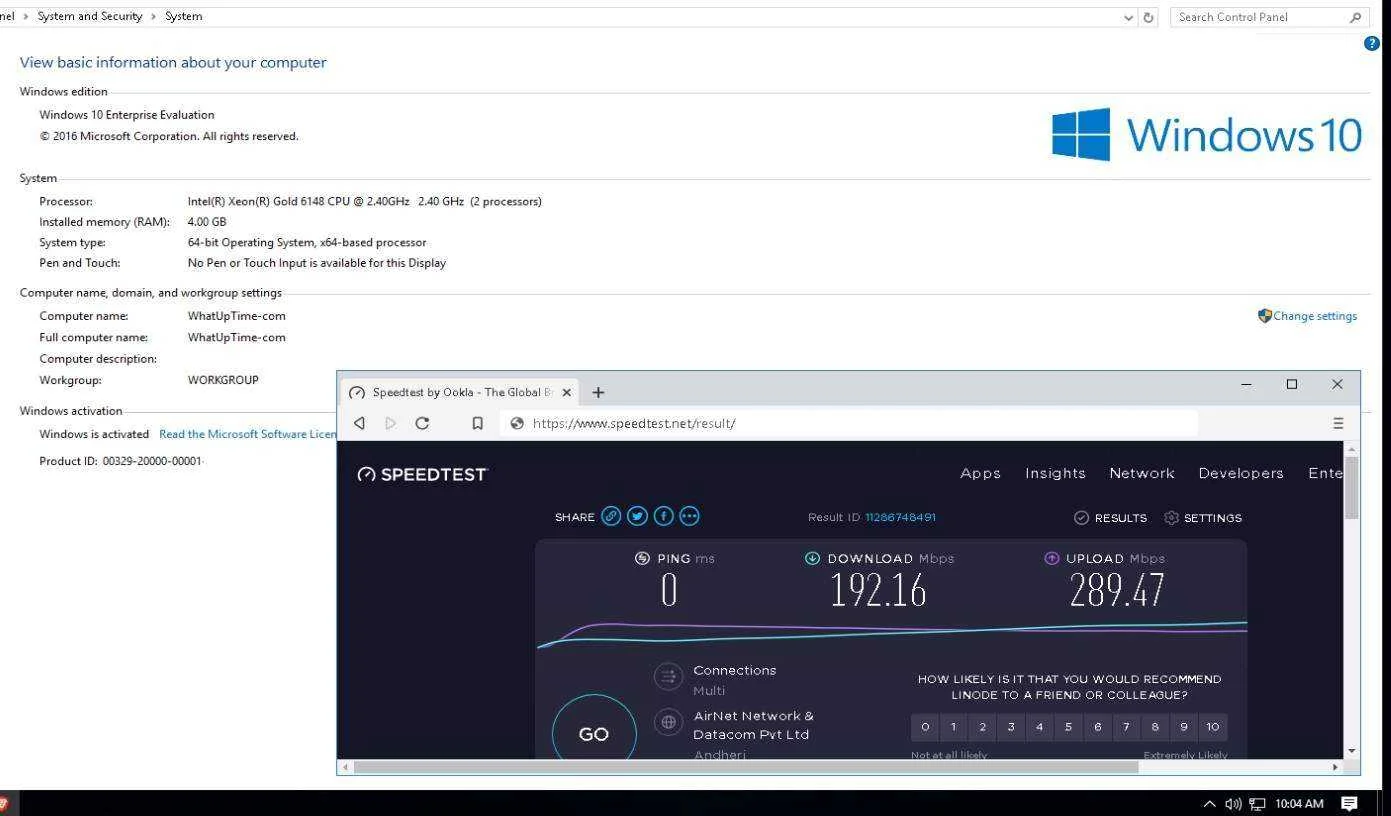Open the volume control in the tray
Image resolution: width=1391 pixels, height=816 pixels.
[1233, 804]
